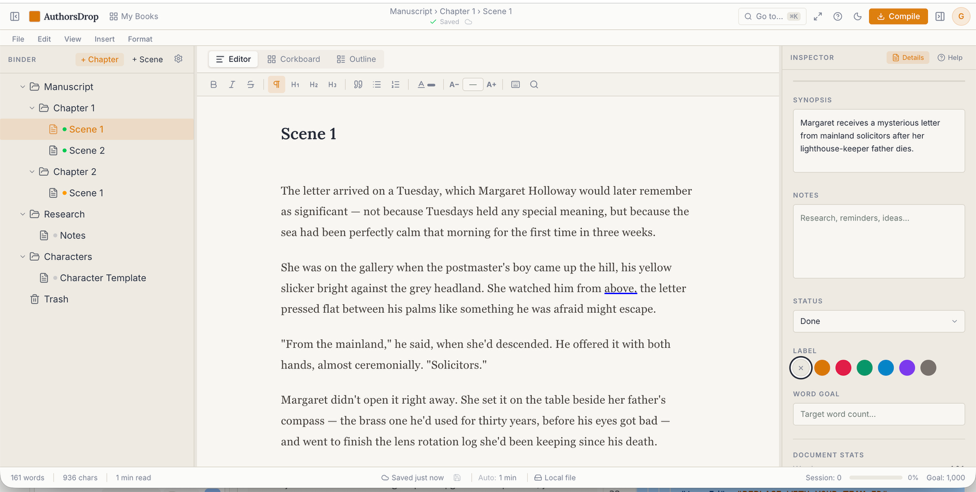
Task: Open Scene 1 under Chapter 2
Action: click(x=96, y=192)
